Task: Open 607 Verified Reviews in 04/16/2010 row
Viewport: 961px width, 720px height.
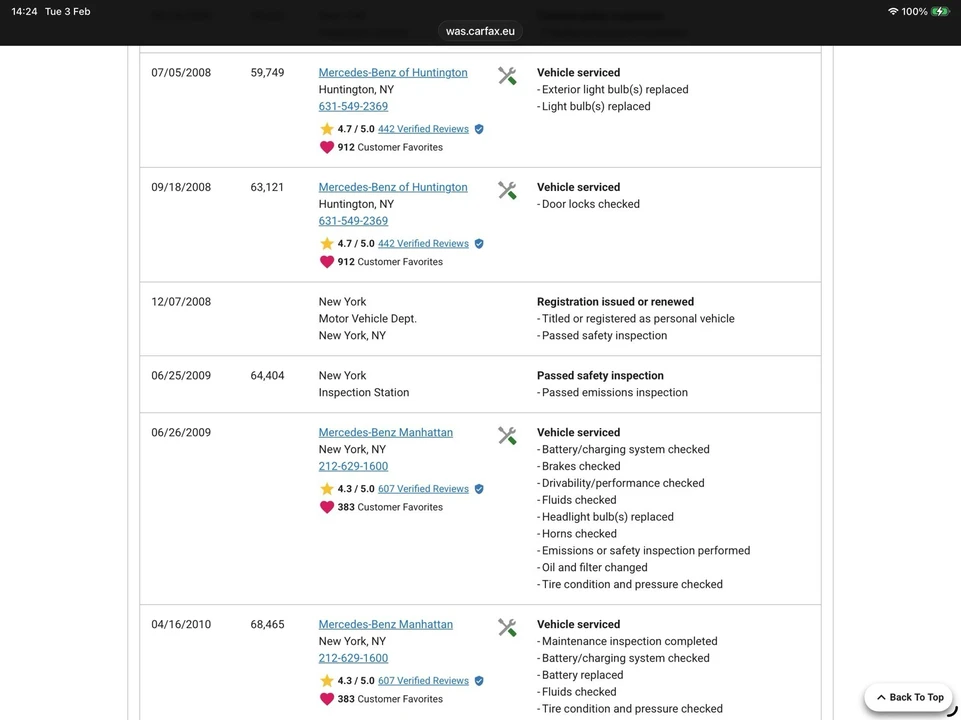Action: [423, 680]
